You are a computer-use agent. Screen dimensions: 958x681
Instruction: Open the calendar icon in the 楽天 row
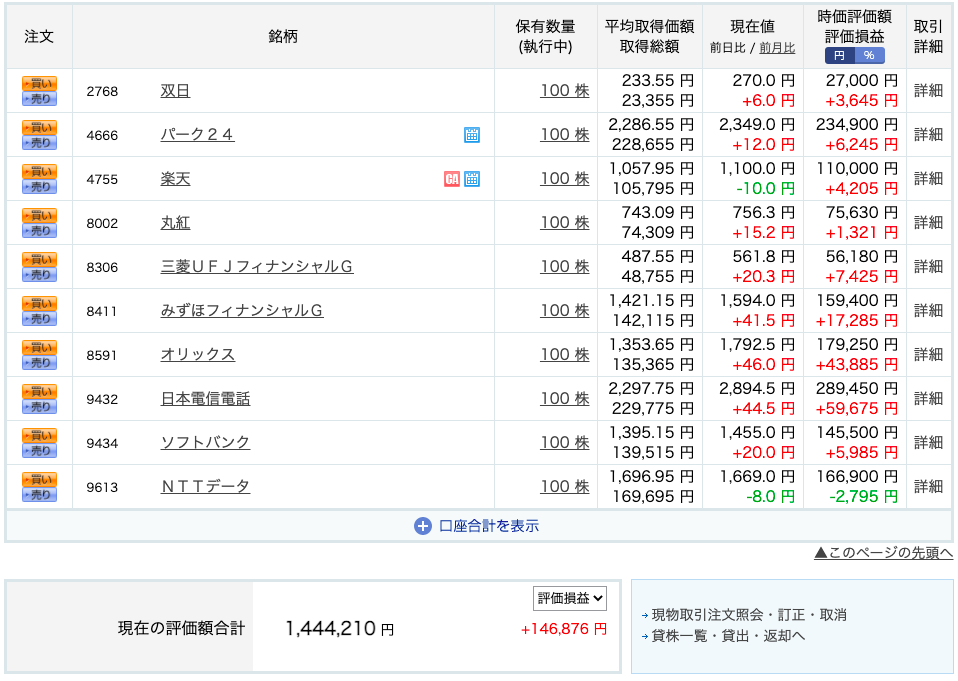tap(472, 179)
